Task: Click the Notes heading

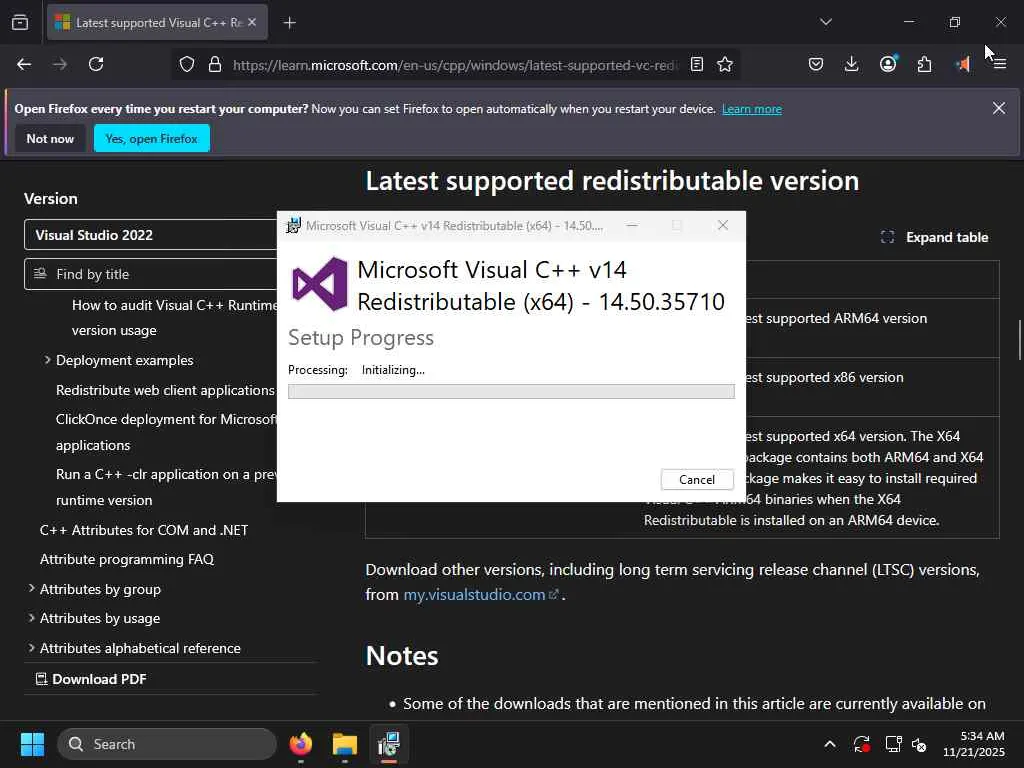Action: tap(402, 656)
